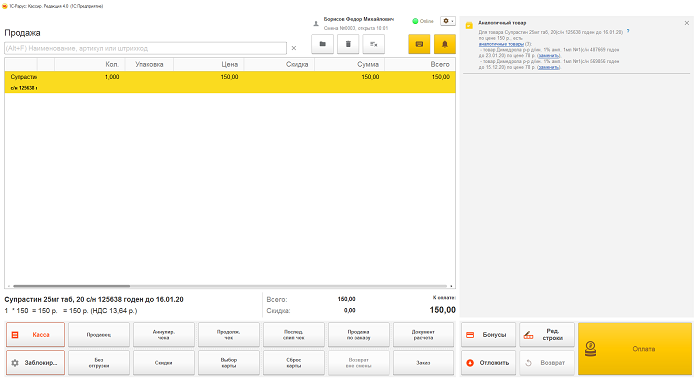Viewport: 700px width, 379px height.
Task: Open the gear settings dropdown
Action: point(448,21)
